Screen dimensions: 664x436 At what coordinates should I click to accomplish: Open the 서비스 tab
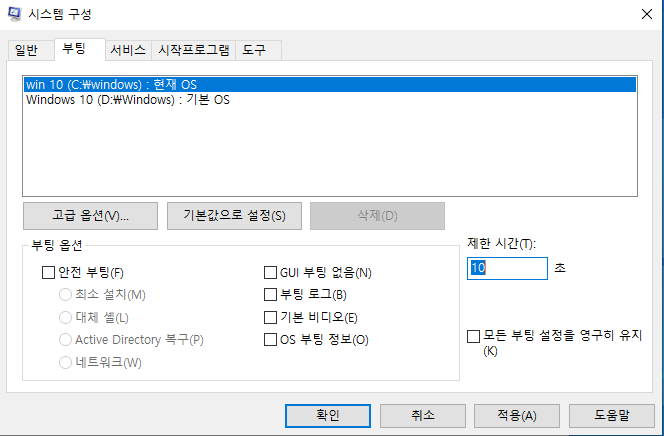pos(128,50)
